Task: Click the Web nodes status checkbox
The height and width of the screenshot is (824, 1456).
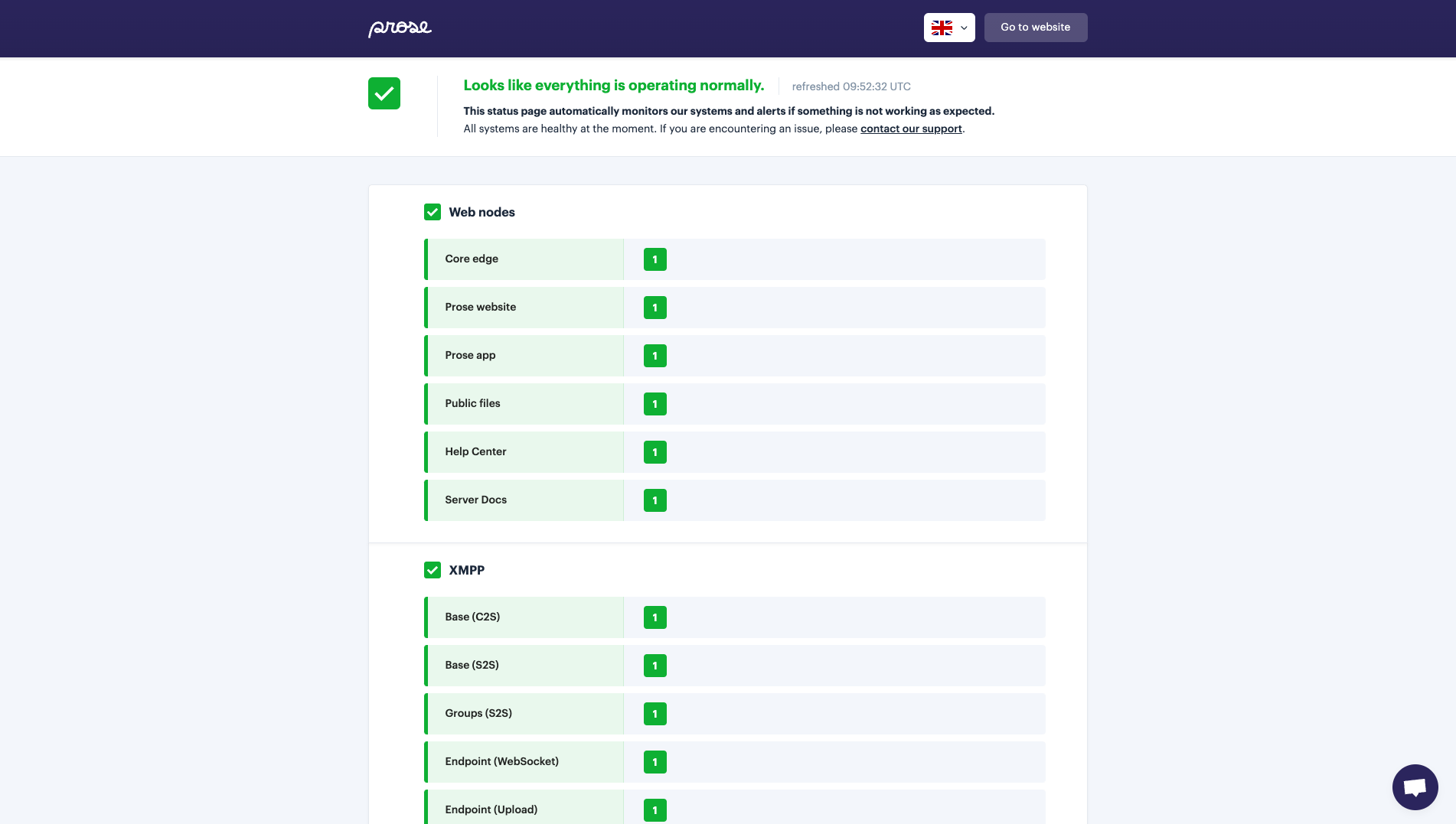Action: (x=433, y=212)
